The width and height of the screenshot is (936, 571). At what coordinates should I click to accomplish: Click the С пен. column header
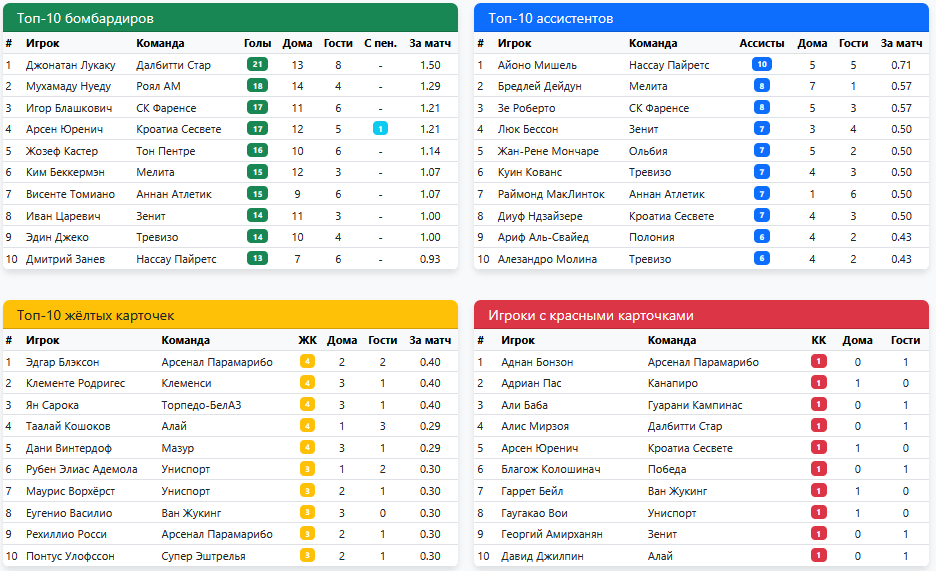tap(380, 43)
